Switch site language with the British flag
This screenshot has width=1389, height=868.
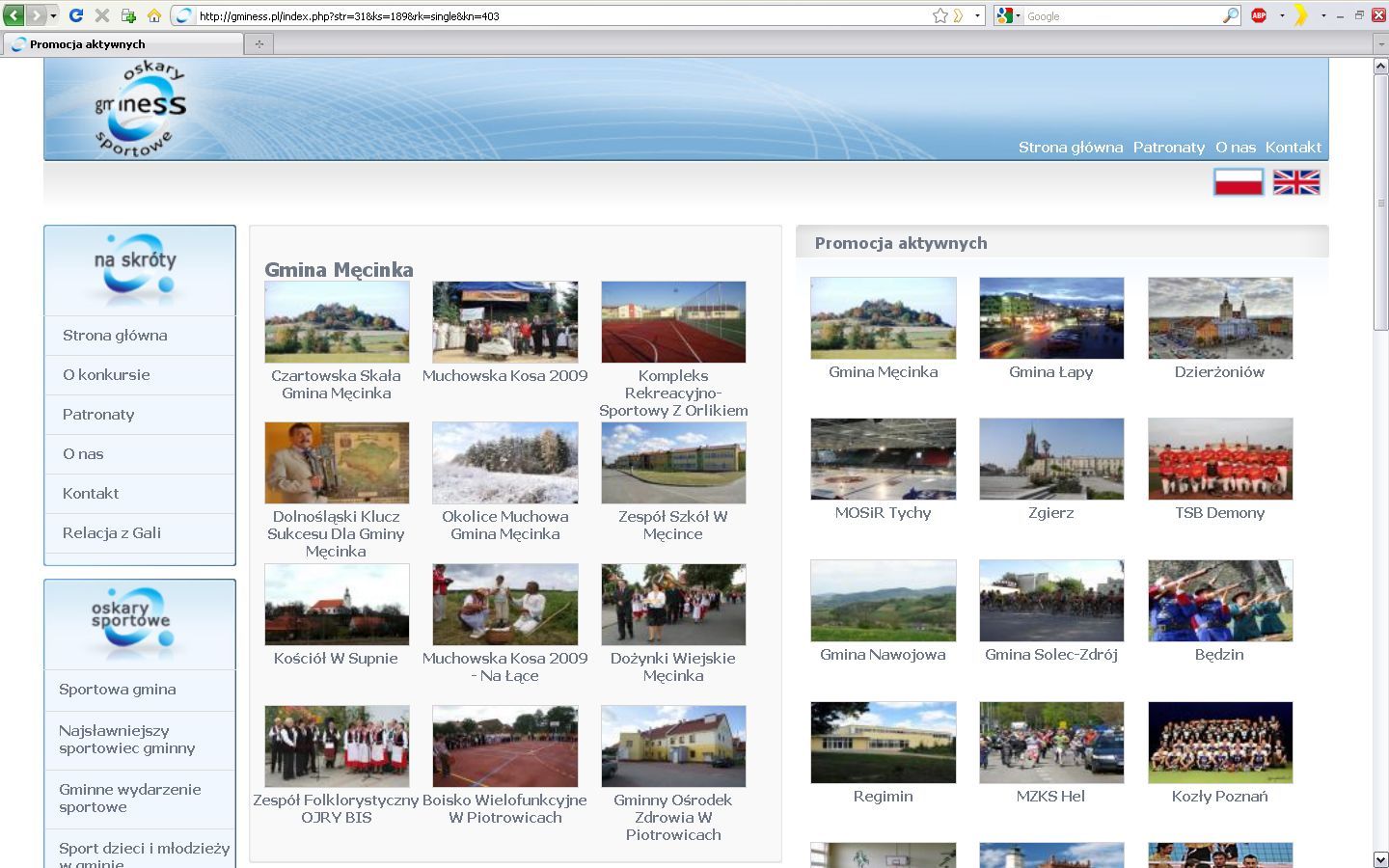click(1296, 181)
